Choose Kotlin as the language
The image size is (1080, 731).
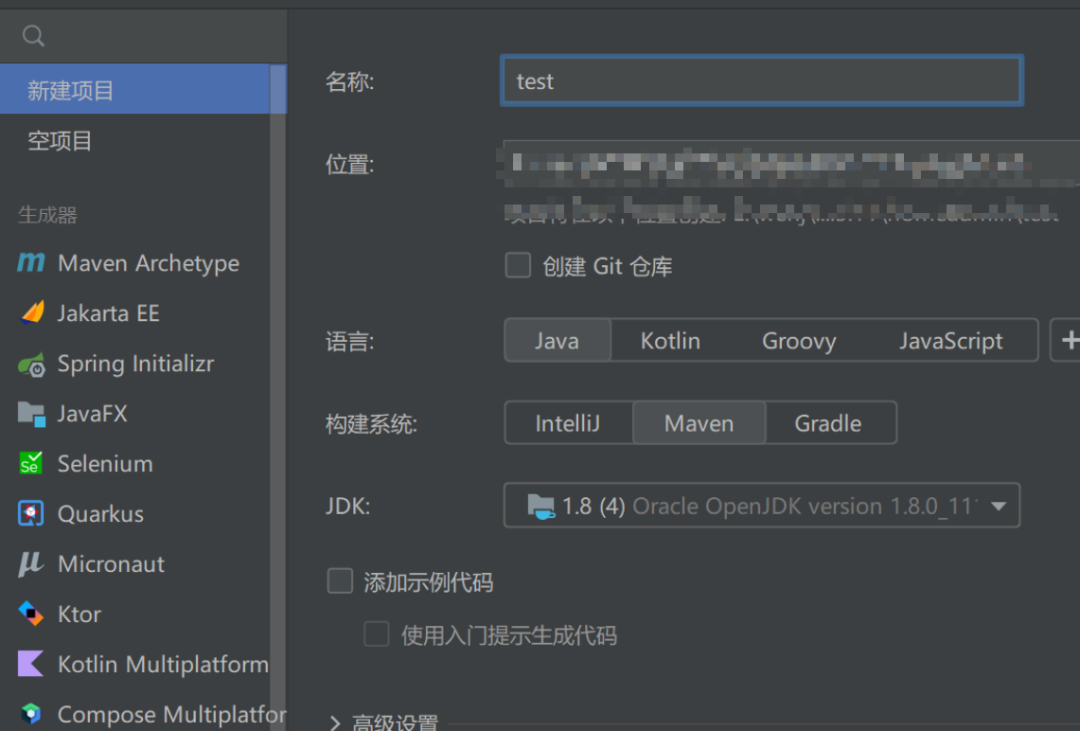click(x=670, y=340)
